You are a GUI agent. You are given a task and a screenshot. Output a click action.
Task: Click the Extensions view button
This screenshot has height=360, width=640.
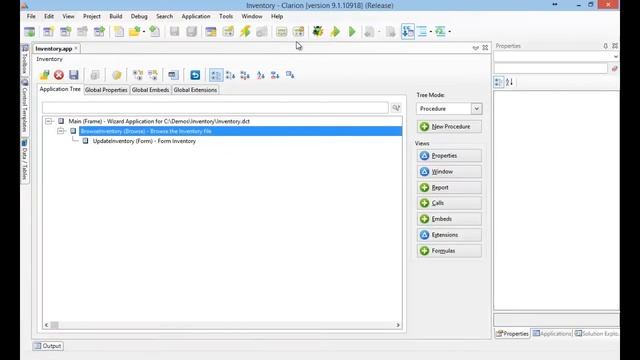point(449,235)
